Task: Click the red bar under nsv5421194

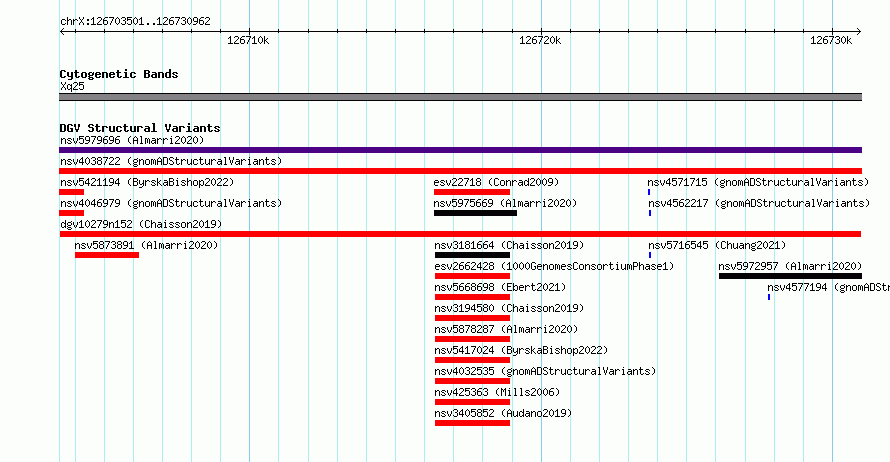Action: click(72, 192)
